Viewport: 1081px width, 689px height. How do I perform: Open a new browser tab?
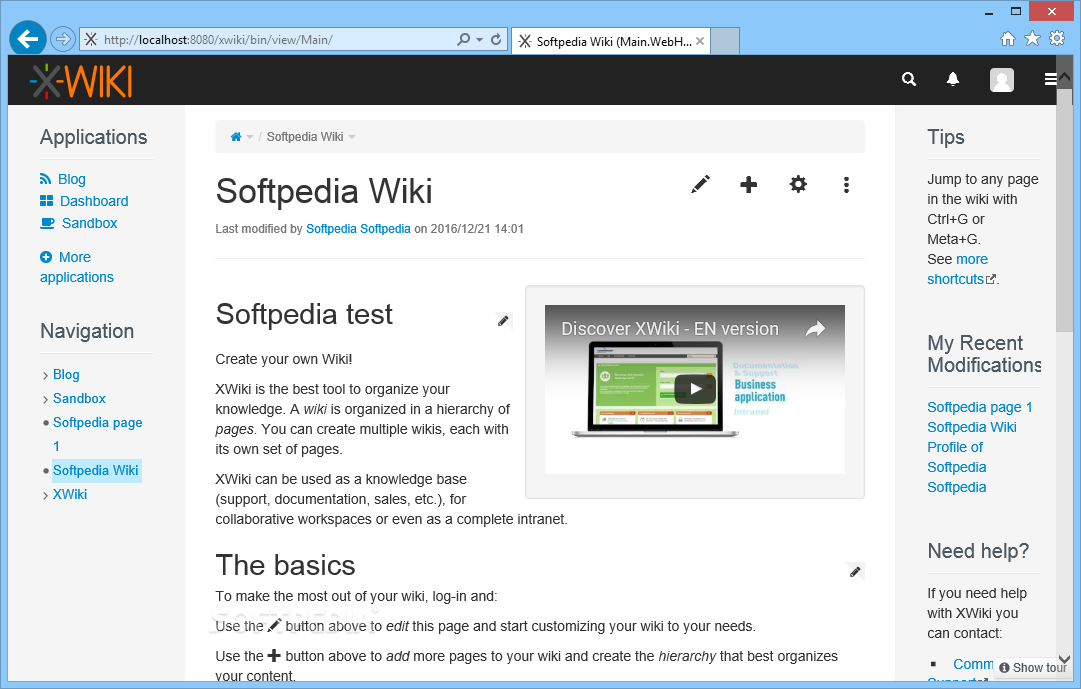[725, 41]
